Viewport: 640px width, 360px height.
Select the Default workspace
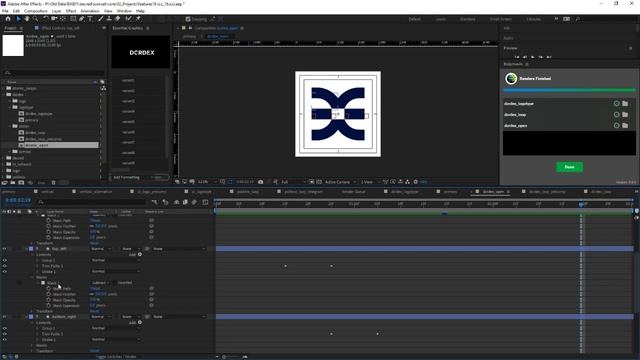point(414,19)
